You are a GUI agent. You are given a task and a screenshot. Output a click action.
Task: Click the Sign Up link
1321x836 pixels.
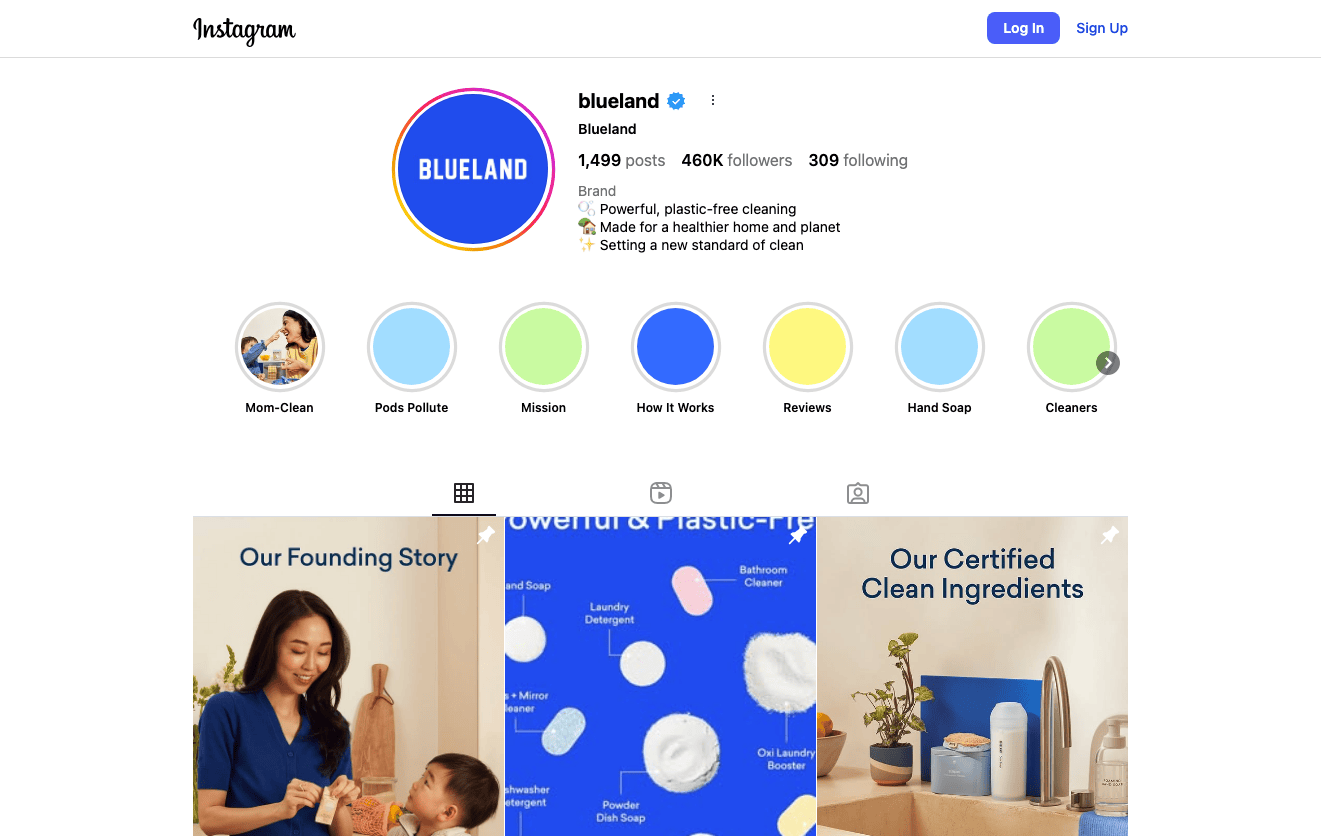coord(1102,28)
